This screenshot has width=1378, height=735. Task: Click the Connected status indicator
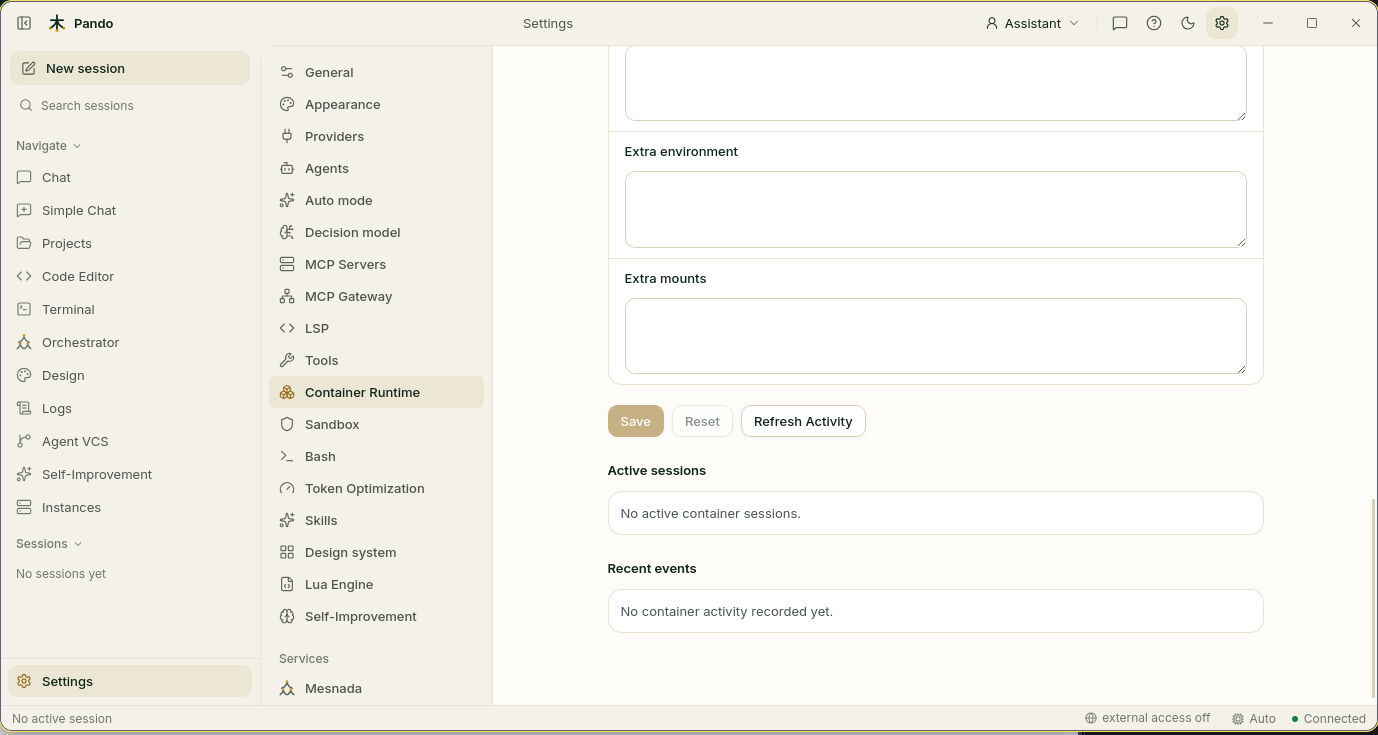(1328, 718)
